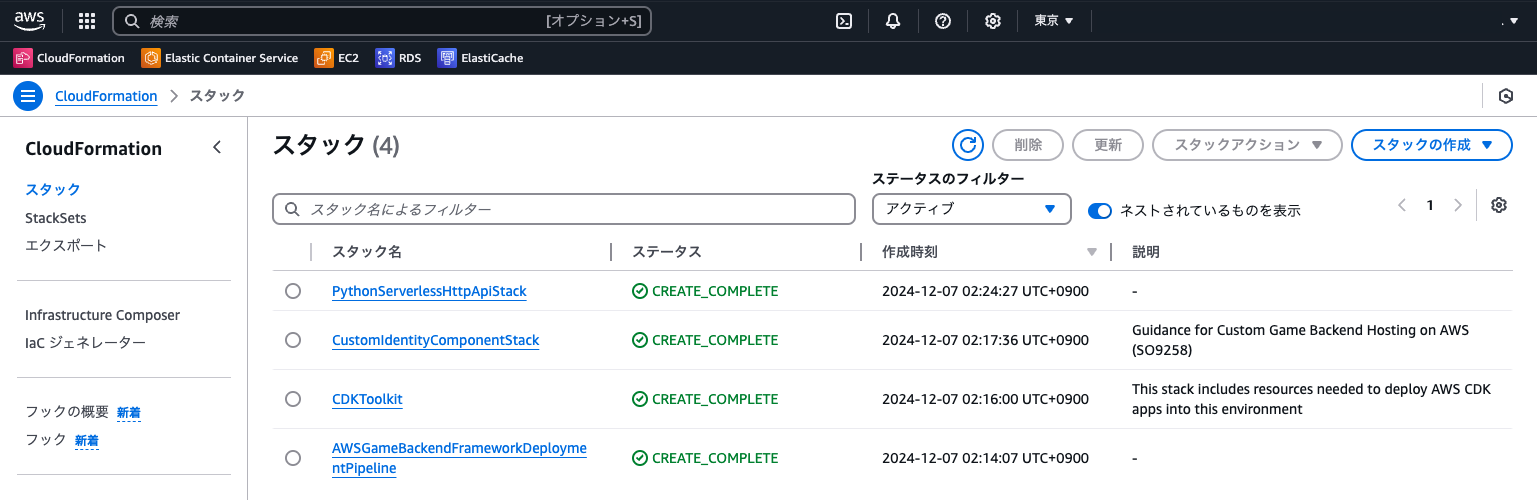Sort by 作成時刻 arrow icon
The width and height of the screenshot is (1537, 500).
(1092, 252)
